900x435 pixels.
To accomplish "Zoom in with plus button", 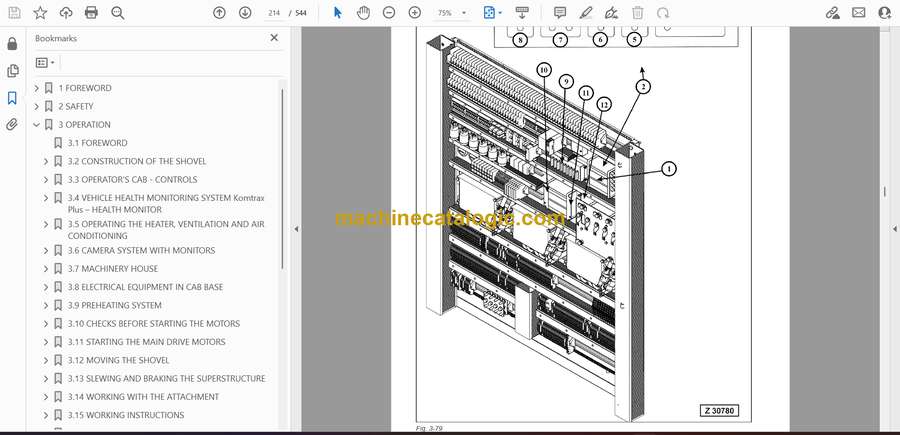I will [414, 13].
